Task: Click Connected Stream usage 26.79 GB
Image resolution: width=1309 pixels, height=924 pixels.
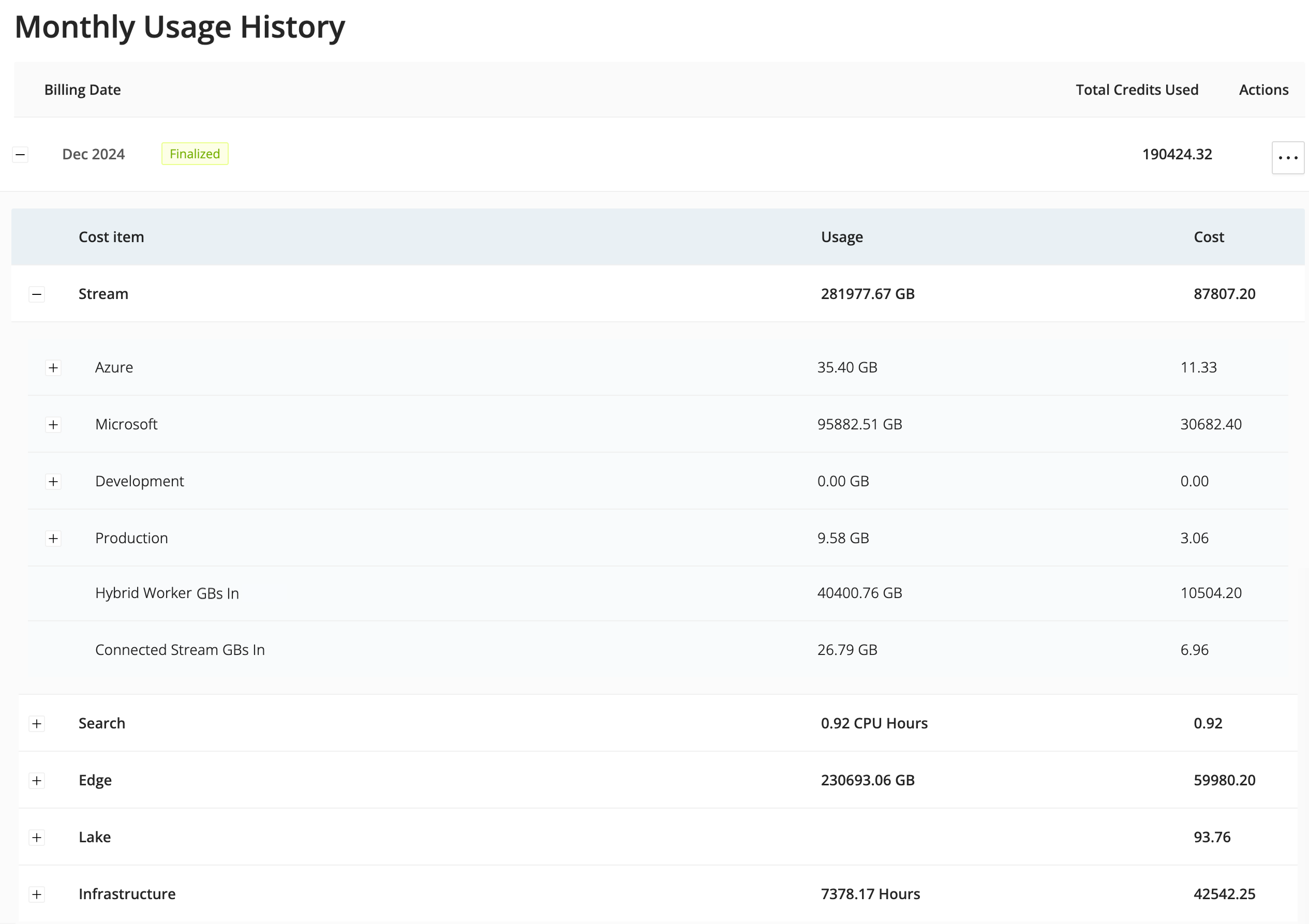Action: pyautogui.click(x=847, y=650)
